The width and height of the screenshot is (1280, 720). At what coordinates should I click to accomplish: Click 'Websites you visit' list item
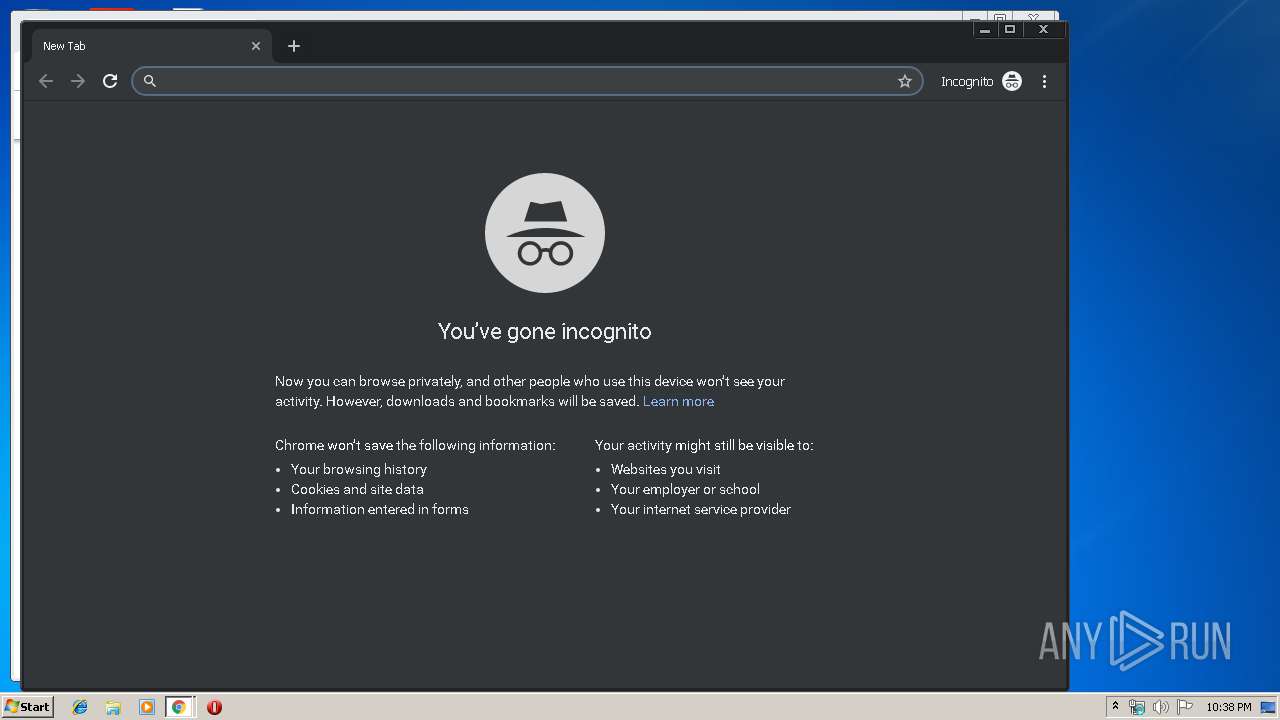[x=666, y=469]
